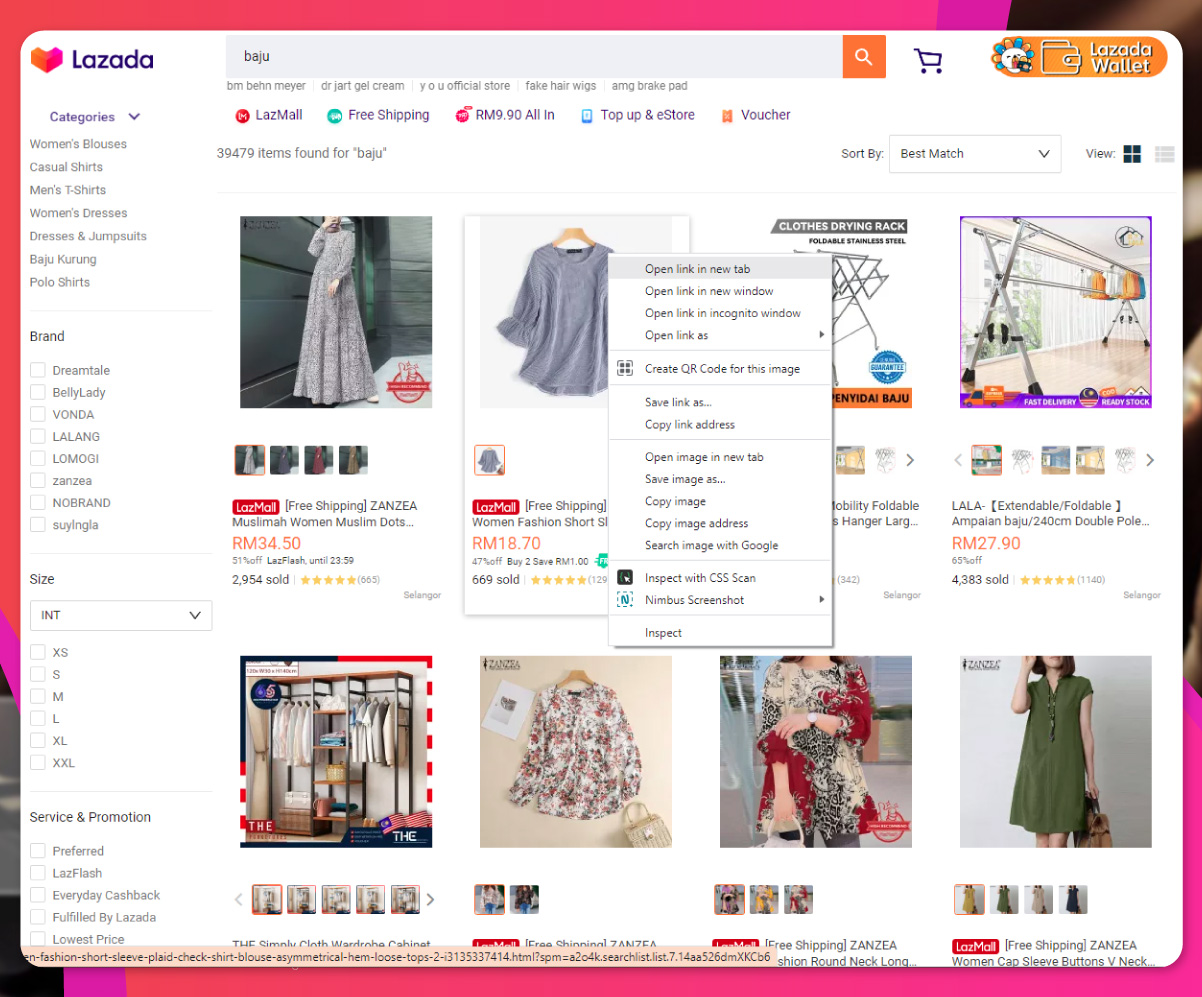Open the shopping cart
Viewport: 1202px width, 997px height.
tap(928, 60)
